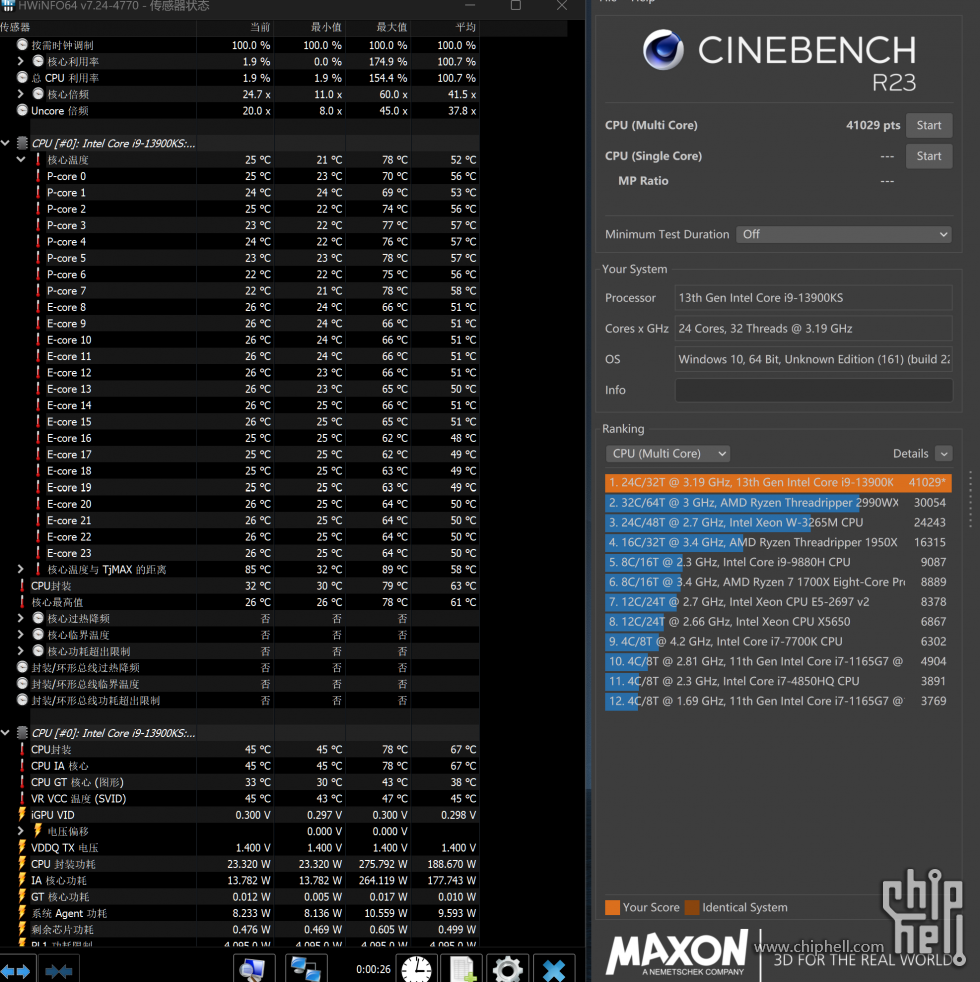Start the CPU (Single Core) test
Viewport: 980px width, 982px height.
929,156
